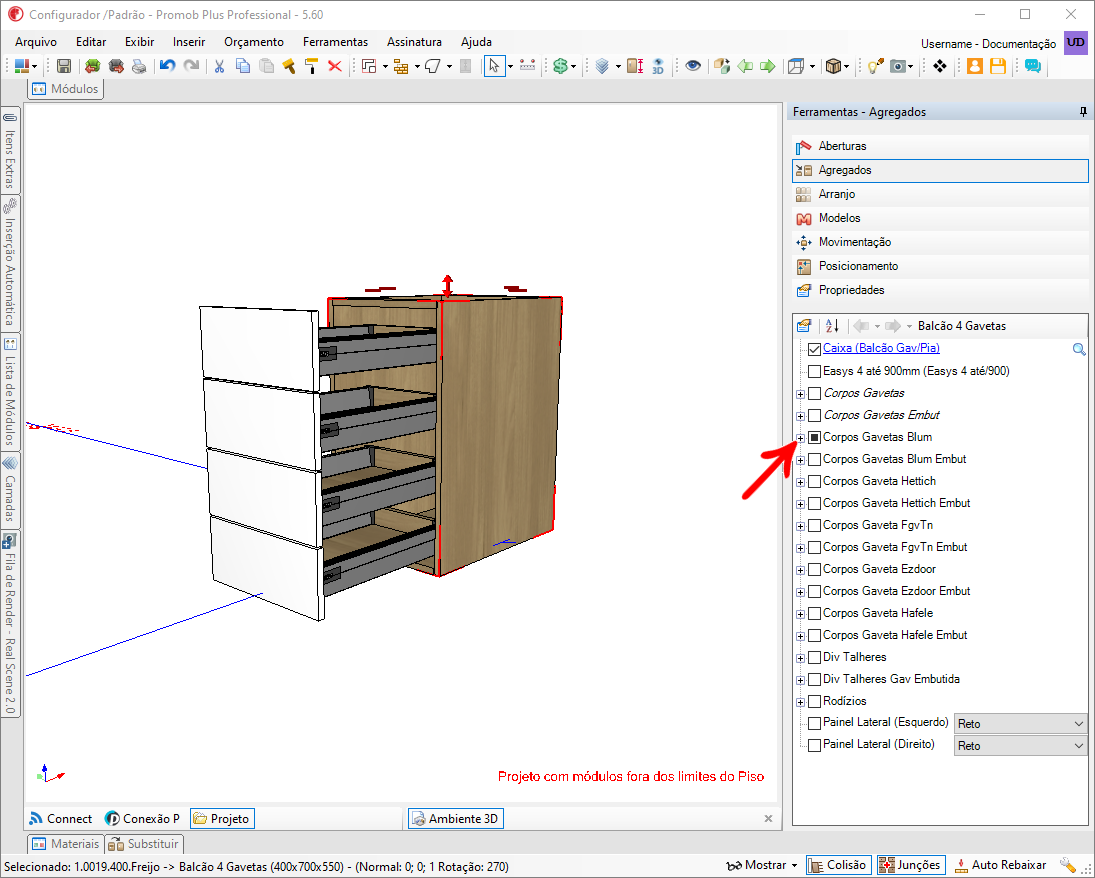Click the blue chat bubble icon
The image size is (1095, 878).
[x=1032, y=66]
